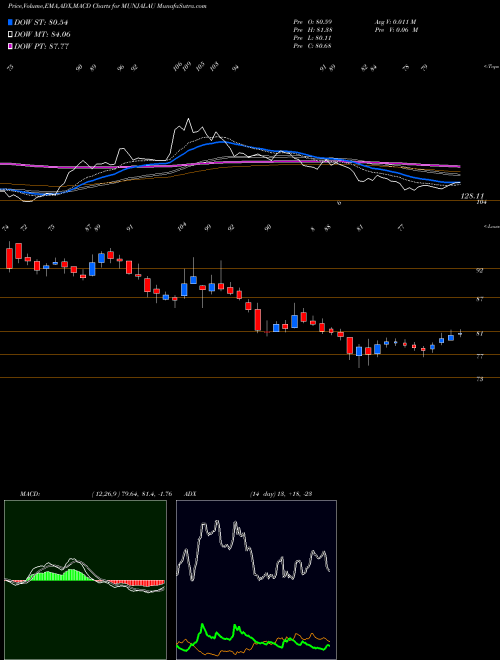Click the 'Pre O: 80.59' open value
Viewport: 500px width, 660px height.
[x=313, y=22]
